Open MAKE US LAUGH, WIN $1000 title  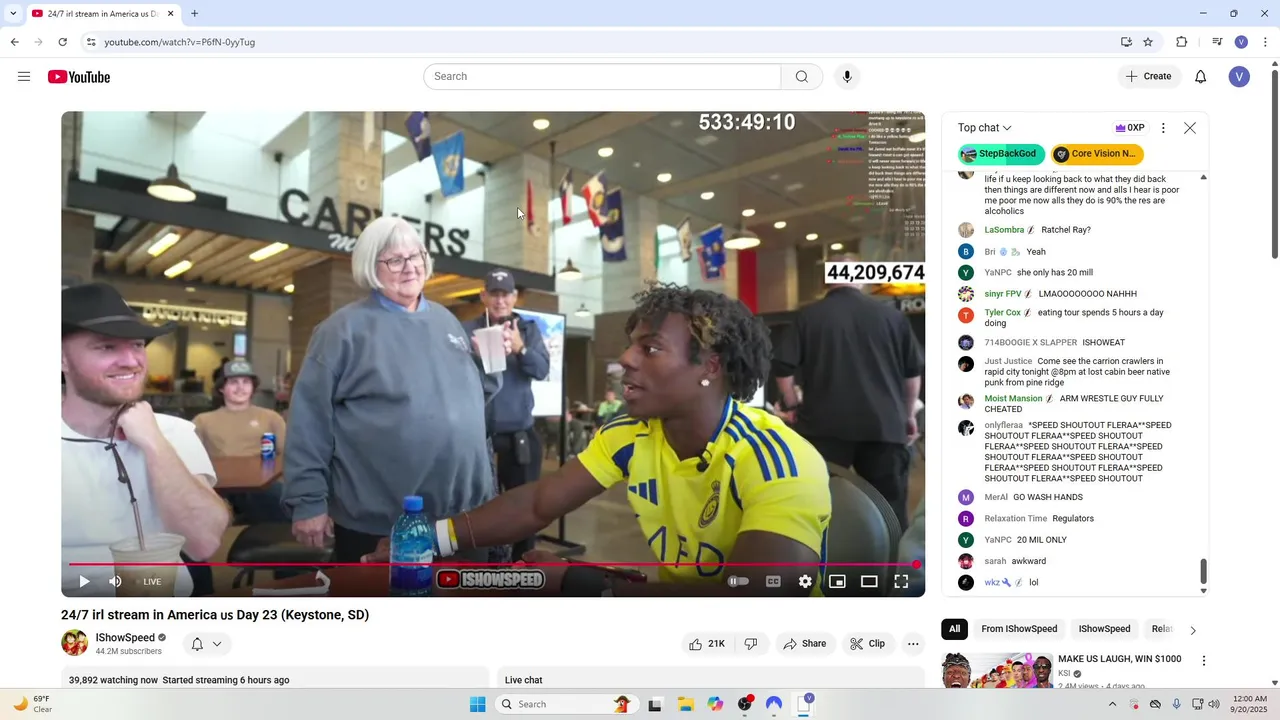[1120, 659]
